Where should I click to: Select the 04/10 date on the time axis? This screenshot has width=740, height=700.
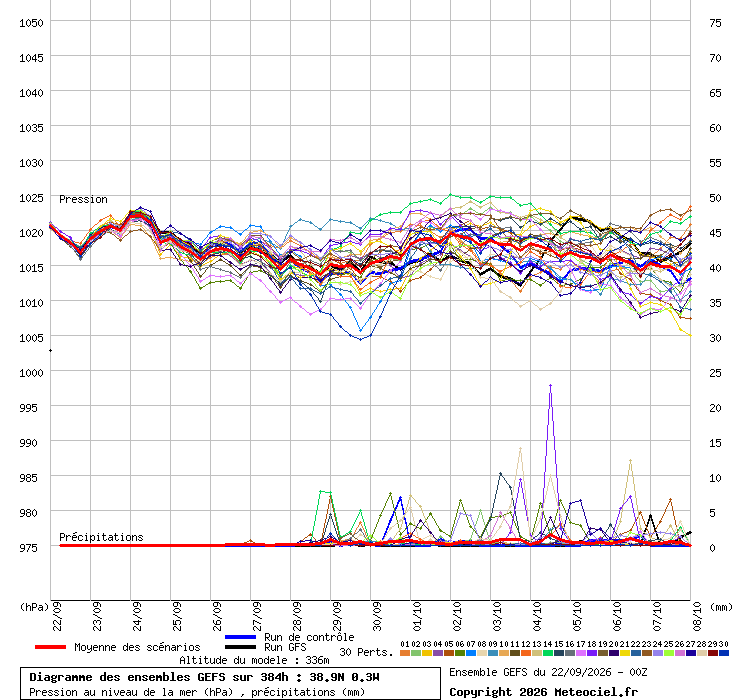[537, 616]
